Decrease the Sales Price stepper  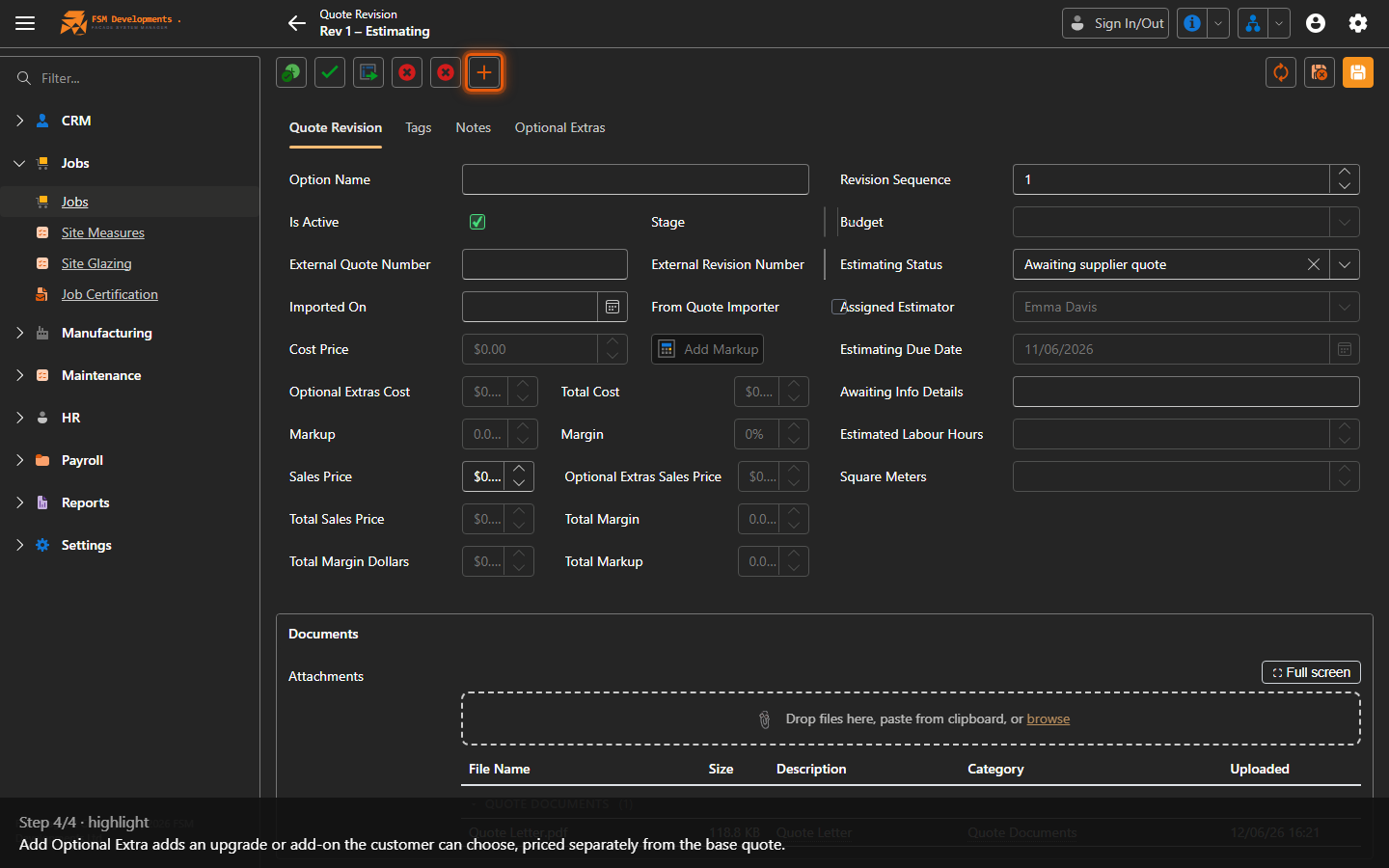click(519, 483)
